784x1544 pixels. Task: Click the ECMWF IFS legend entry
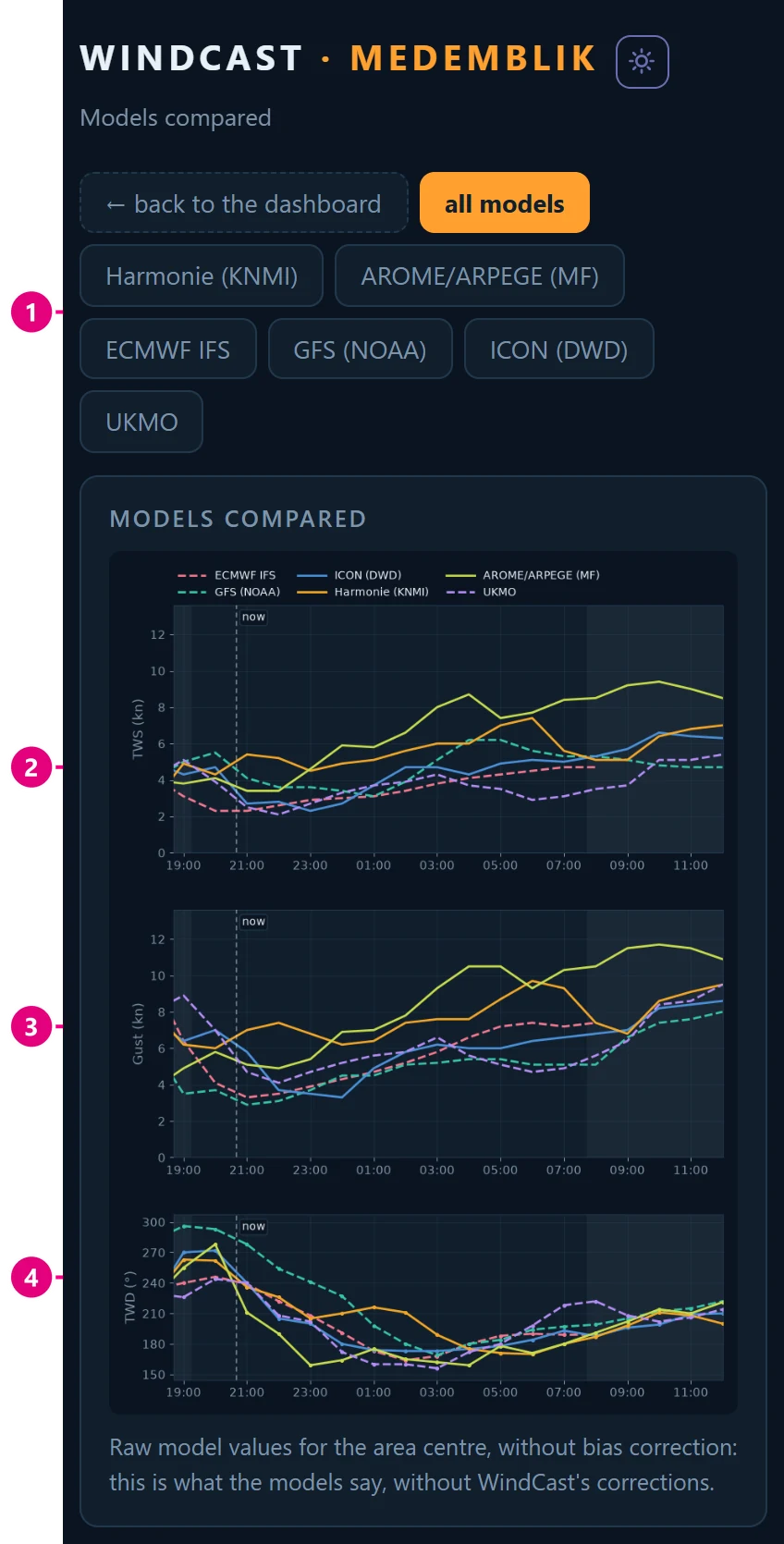(x=227, y=575)
